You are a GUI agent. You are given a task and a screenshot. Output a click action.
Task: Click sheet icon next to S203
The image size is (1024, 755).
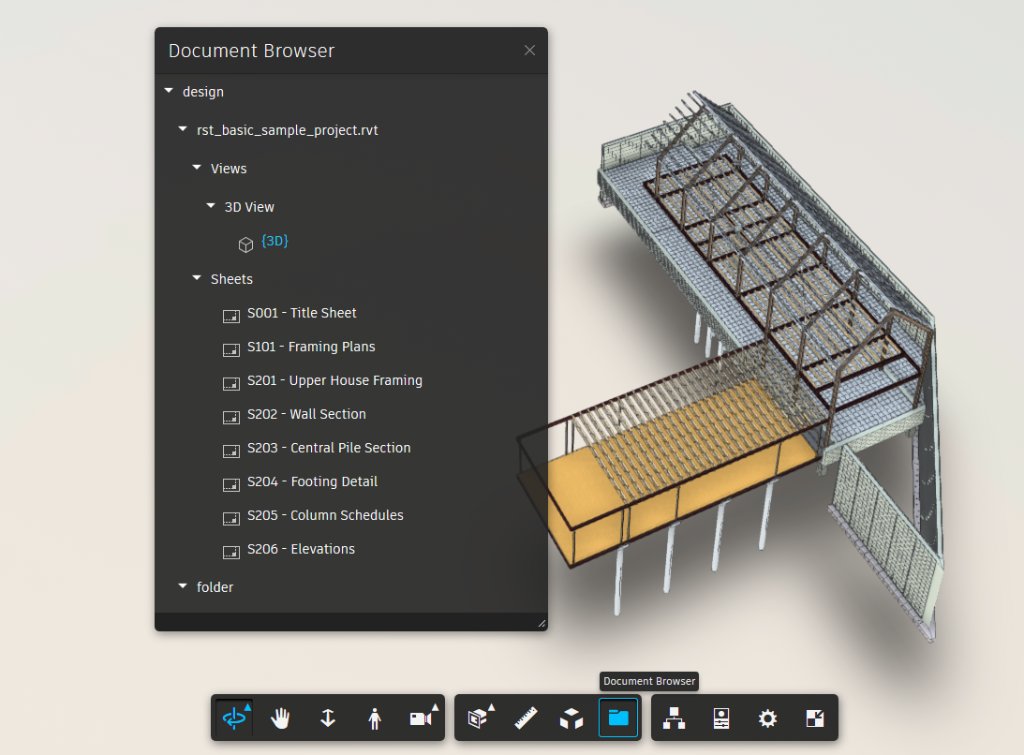tap(231, 451)
